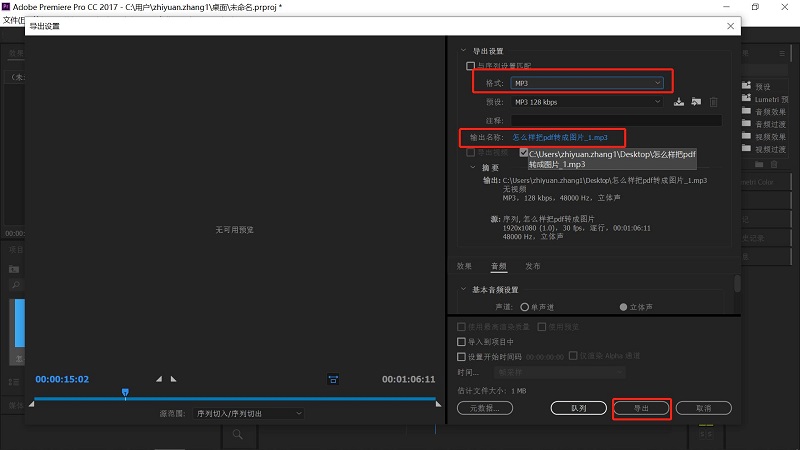800x450 pixels.
Task: Collapse the 导出设置 section
Action: click(x=463, y=51)
